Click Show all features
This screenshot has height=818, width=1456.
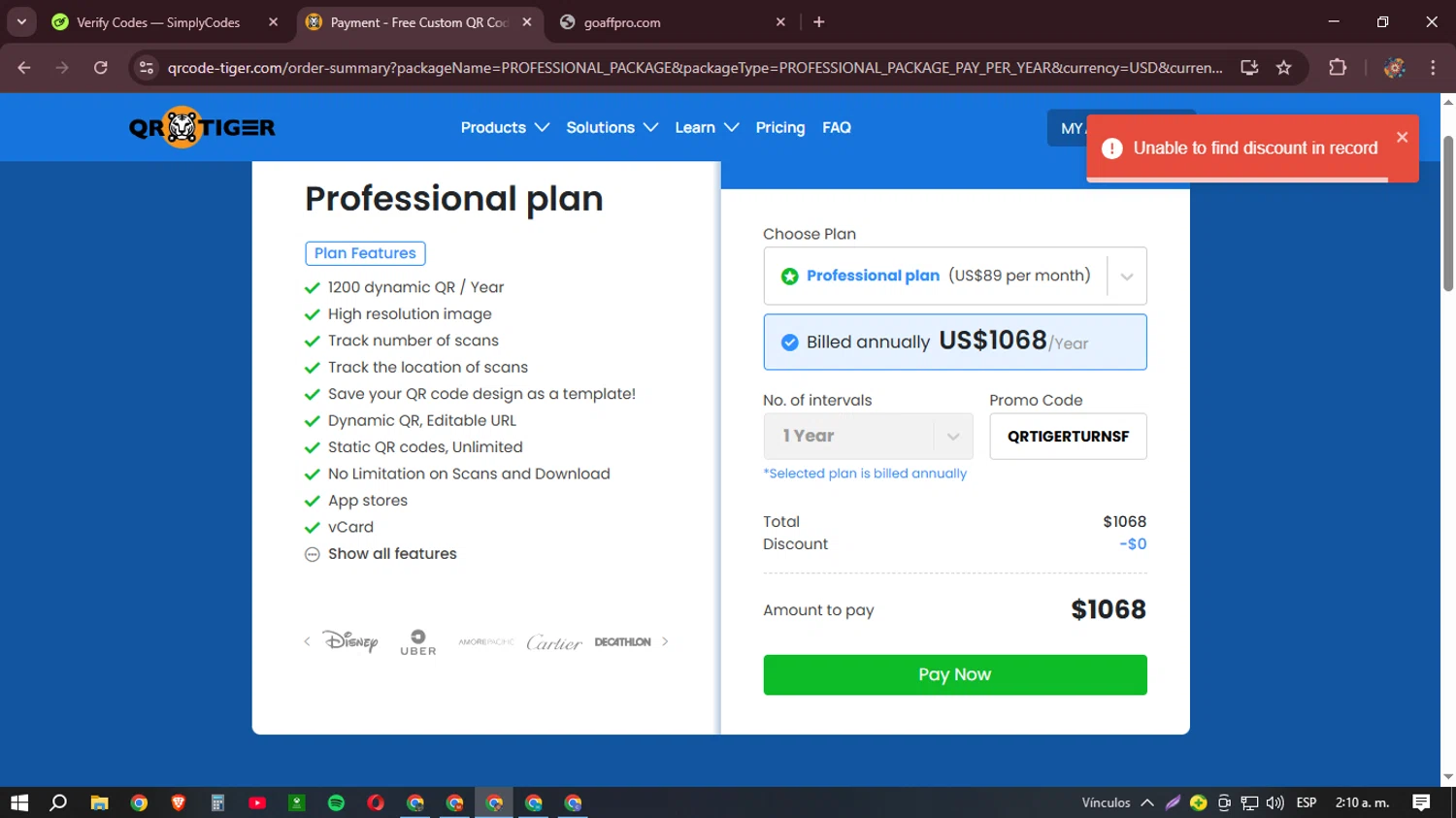(x=392, y=554)
